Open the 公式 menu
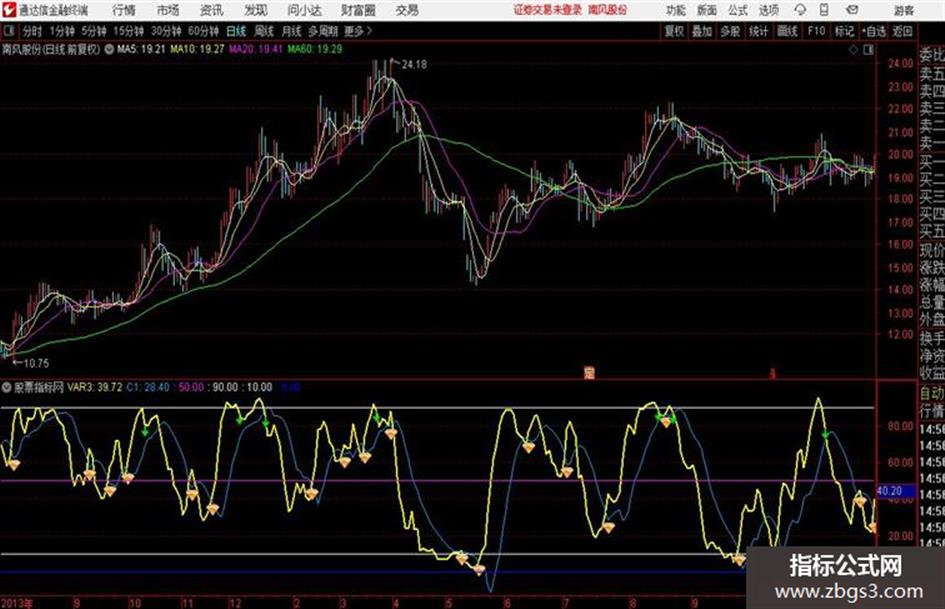 738,10
